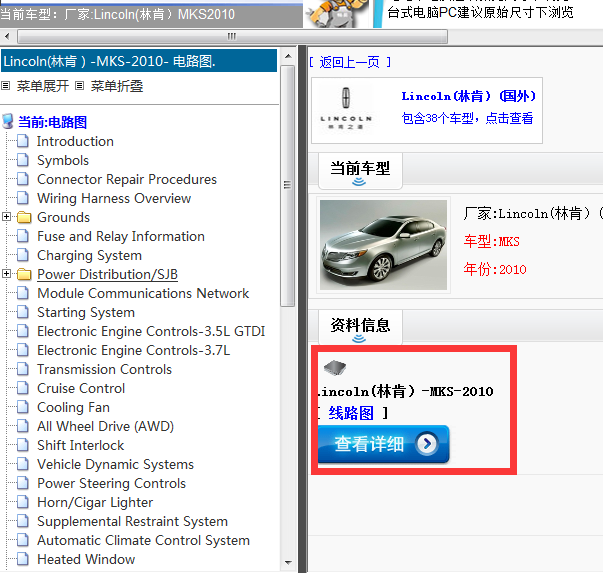This screenshot has height=573, width=603.
Task: Open Horn/Cigar Lighter item
Action: 95,502
